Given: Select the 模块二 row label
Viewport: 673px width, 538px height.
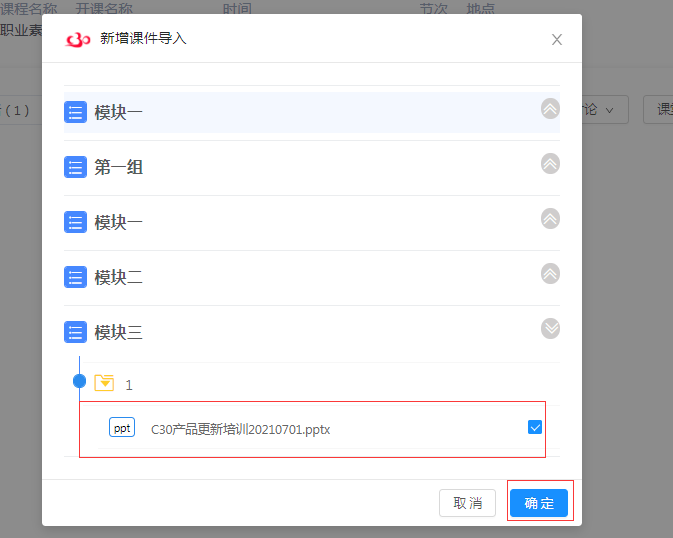Looking at the screenshot, I should [118, 277].
